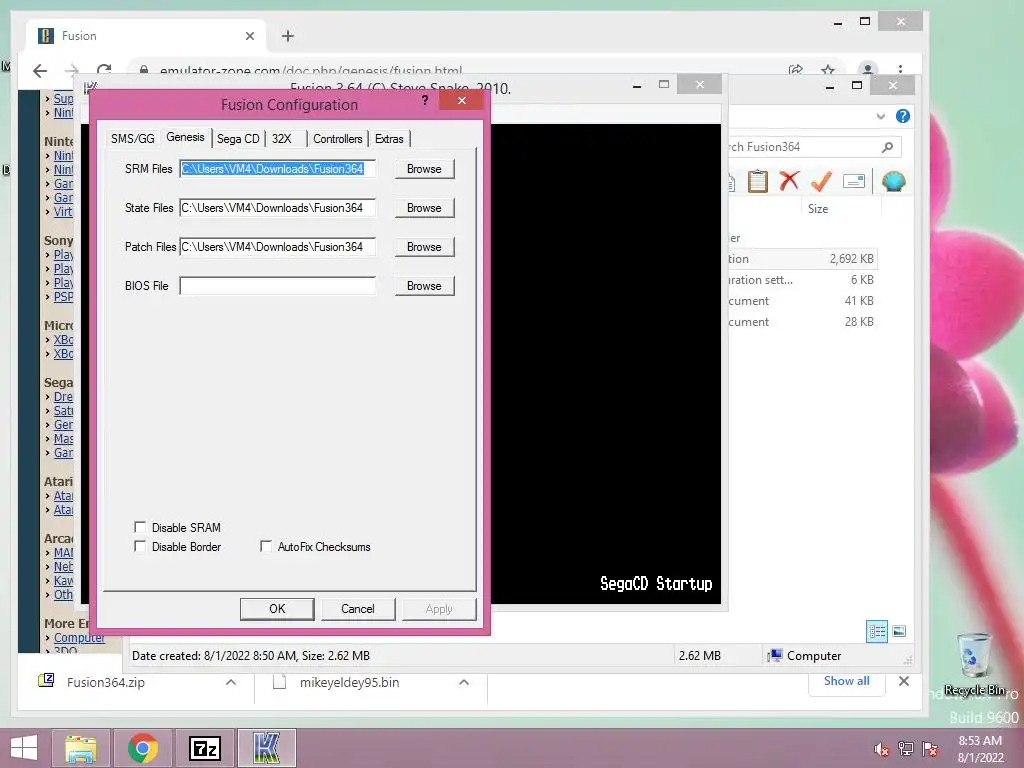Click the Paste clipboard icon in Explorer
1024x768 pixels.
(758, 181)
